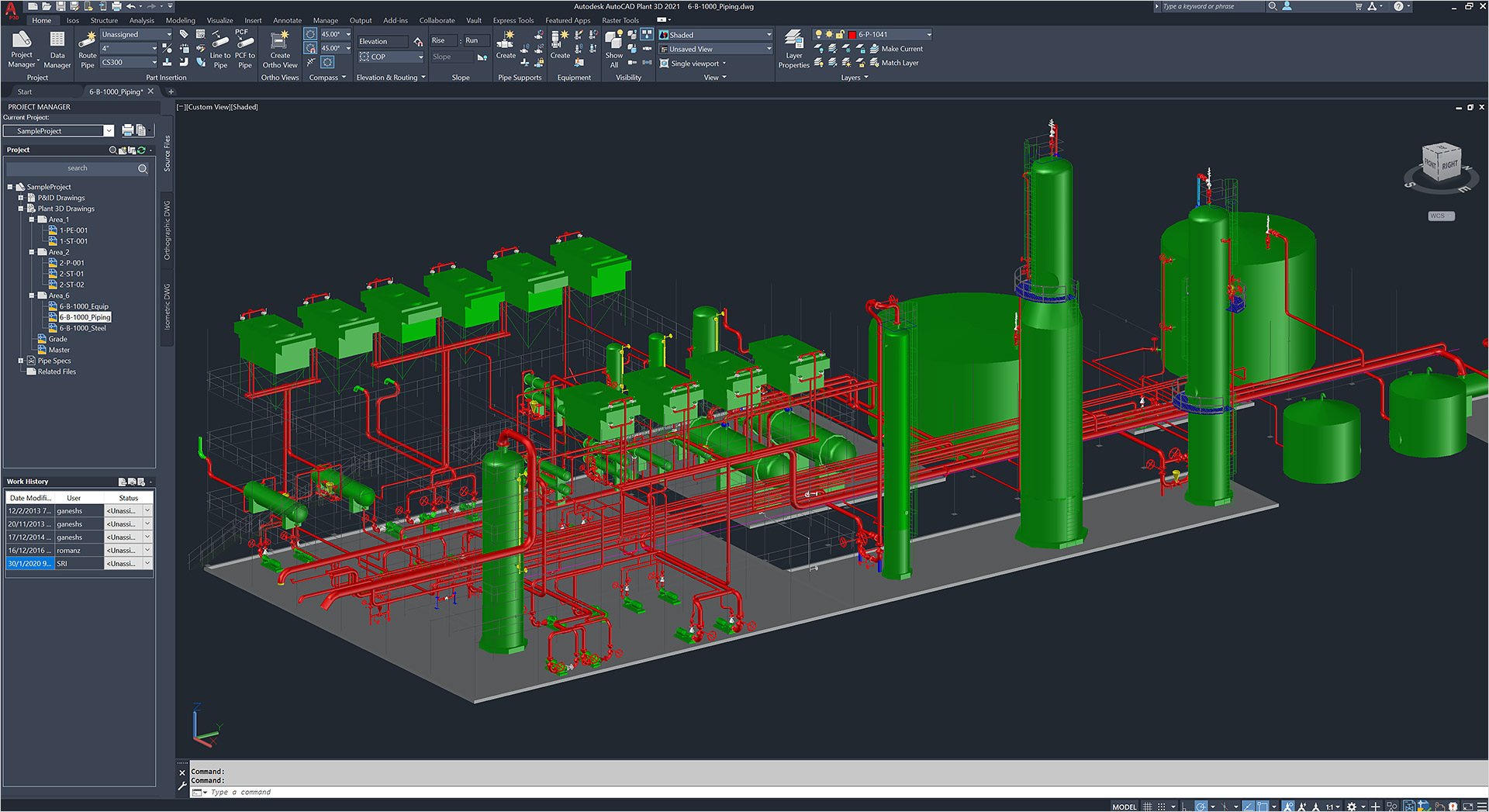Toggle ortho mode in the status bar

tap(1184, 807)
